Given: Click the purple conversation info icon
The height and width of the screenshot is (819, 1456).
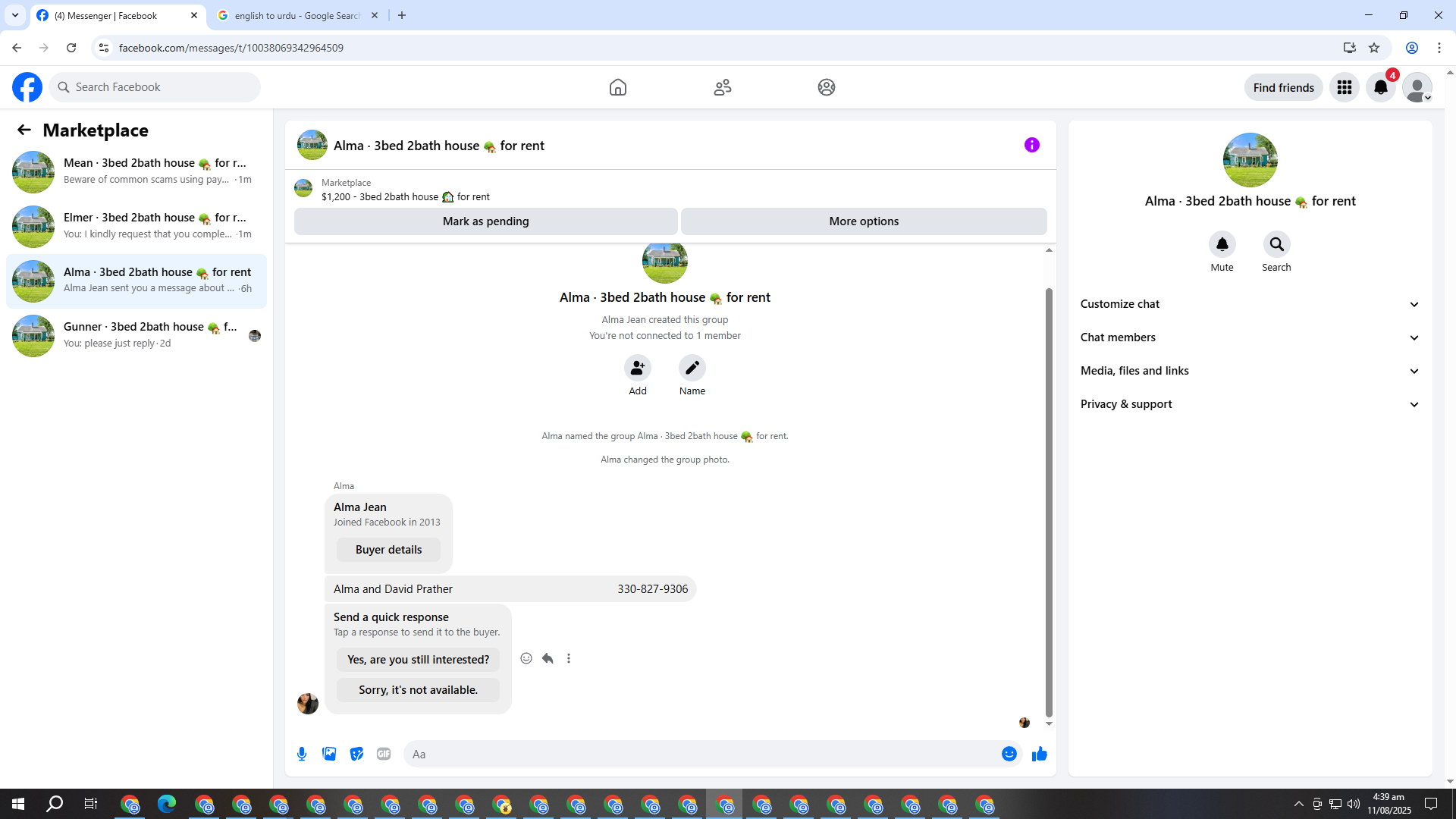Looking at the screenshot, I should coord(1031,145).
